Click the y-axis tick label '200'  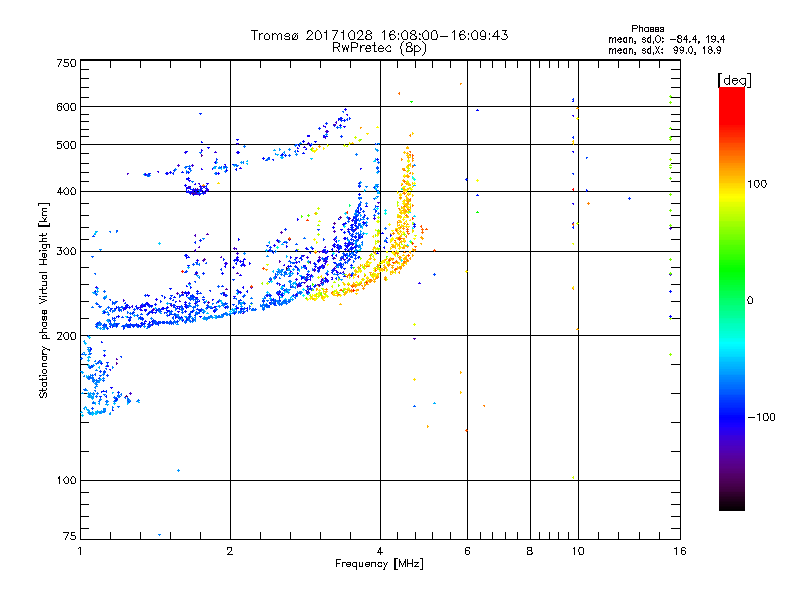click(66, 336)
